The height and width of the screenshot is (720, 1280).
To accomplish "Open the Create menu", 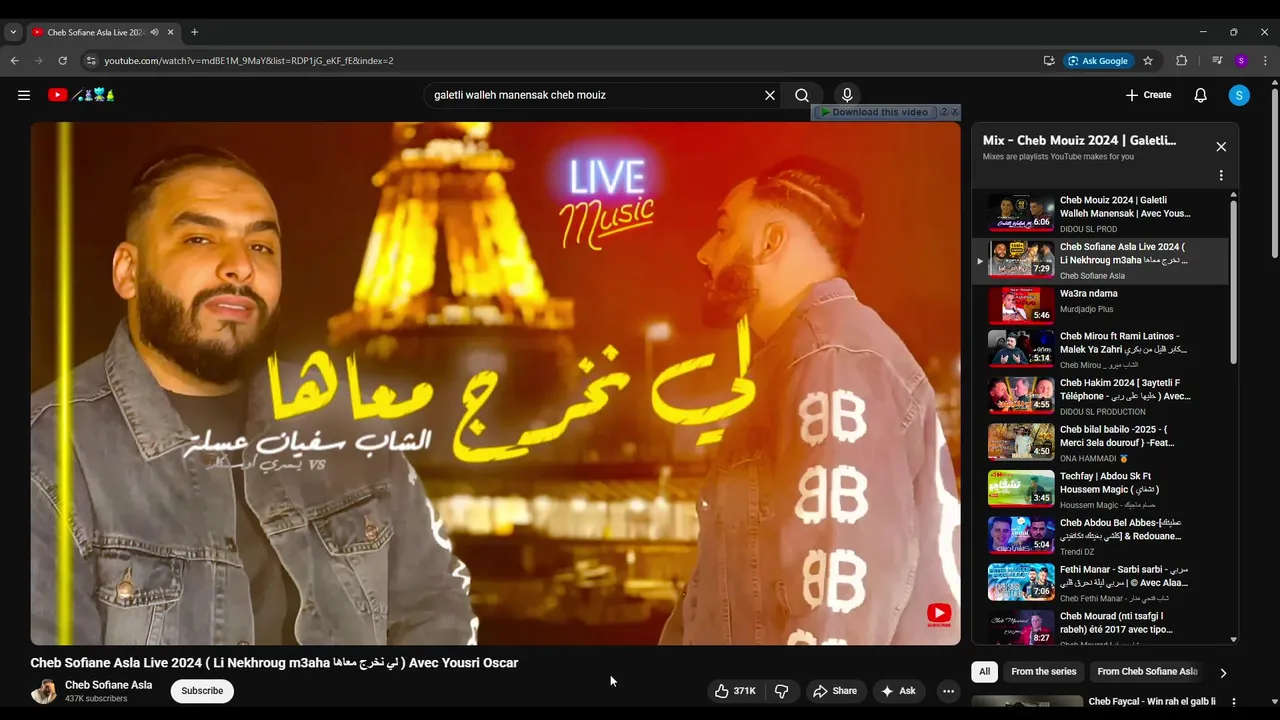I will point(1148,95).
